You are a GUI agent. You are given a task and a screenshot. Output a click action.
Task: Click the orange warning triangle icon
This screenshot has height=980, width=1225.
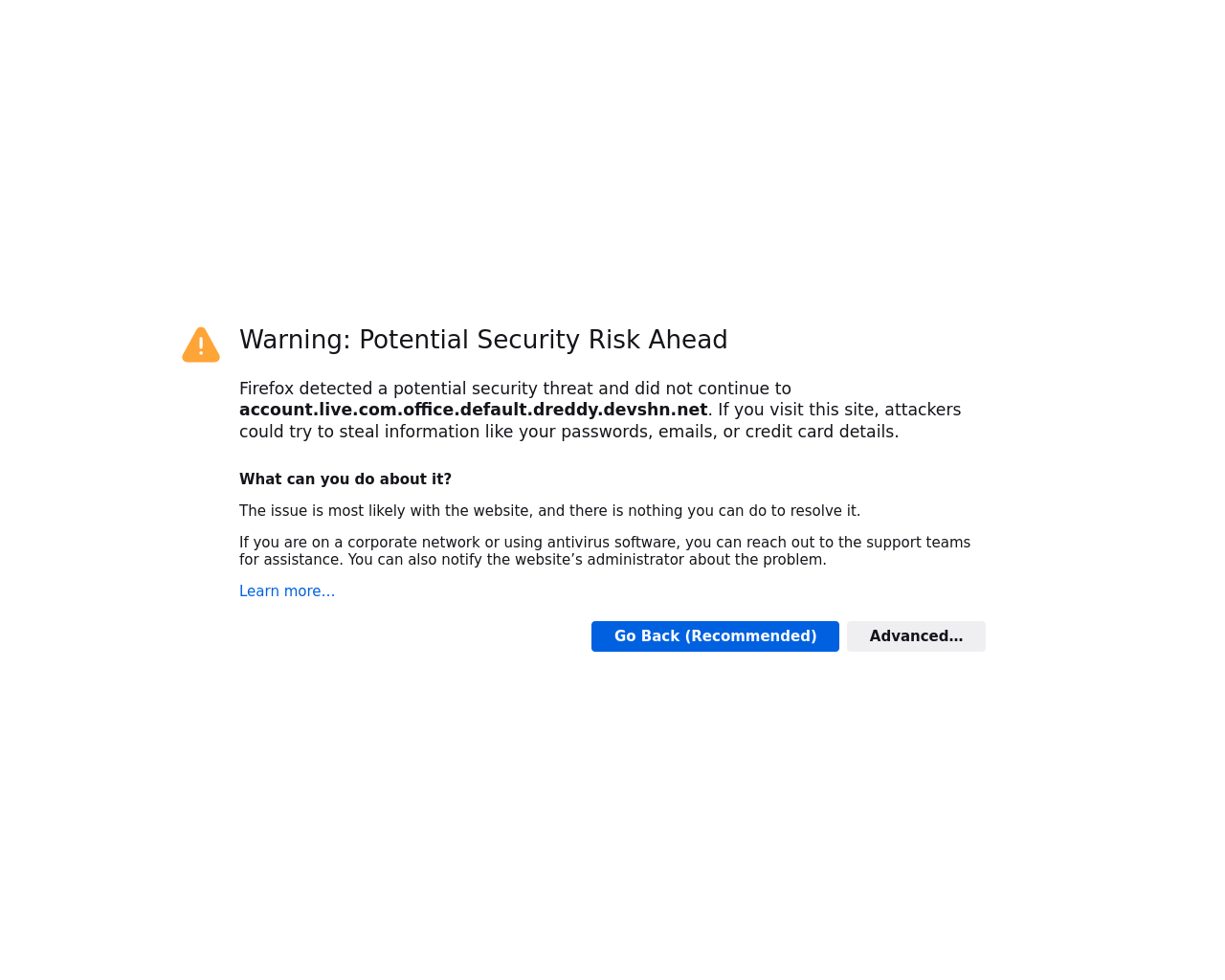coord(201,345)
